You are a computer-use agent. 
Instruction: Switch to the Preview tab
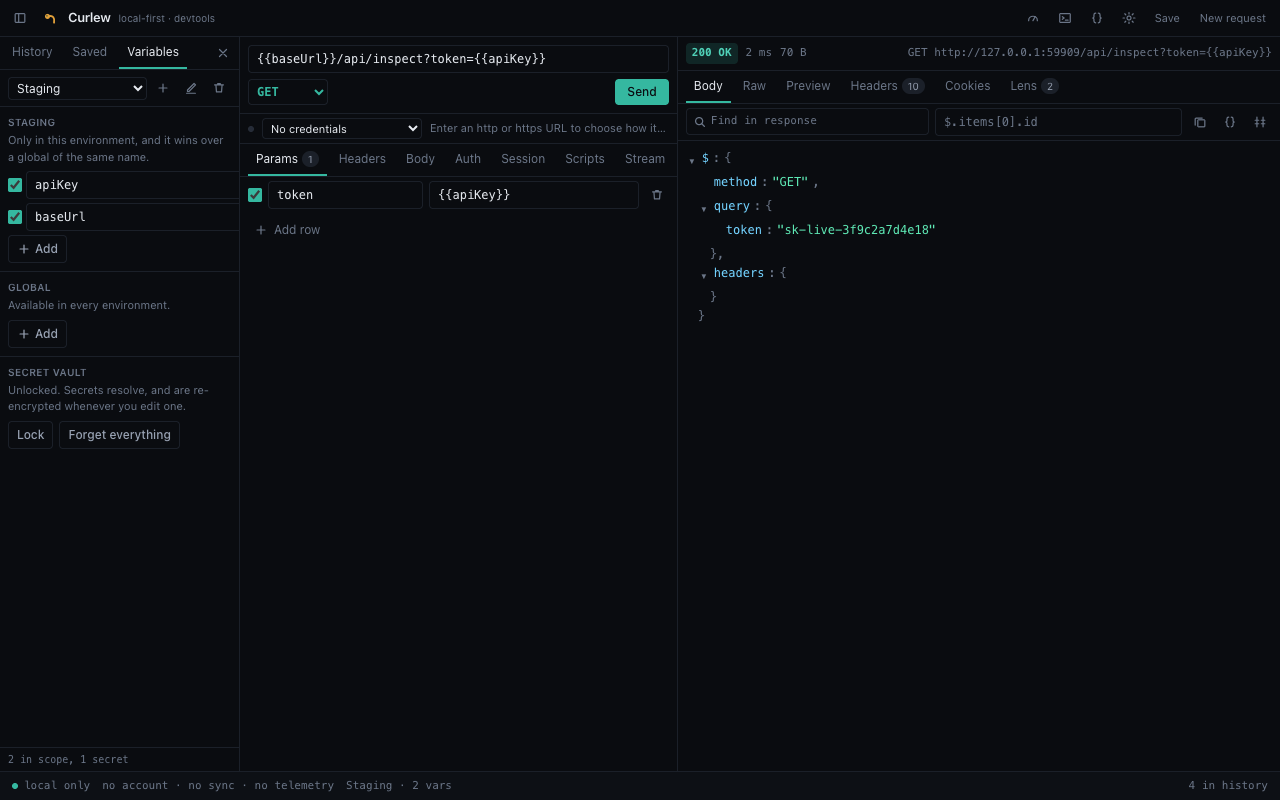point(808,86)
